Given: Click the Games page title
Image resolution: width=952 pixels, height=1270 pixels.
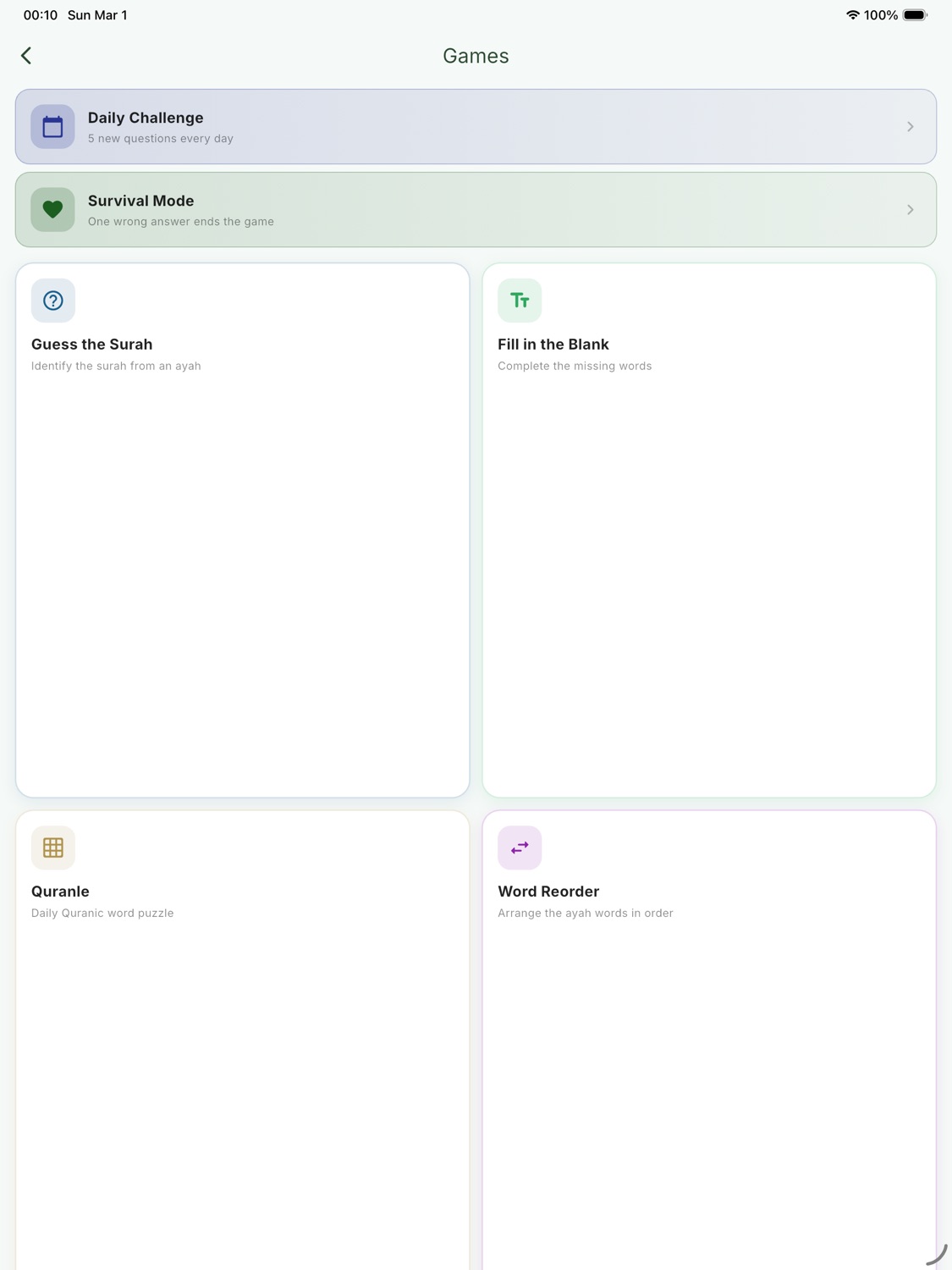Looking at the screenshot, I should coord(476,56).
